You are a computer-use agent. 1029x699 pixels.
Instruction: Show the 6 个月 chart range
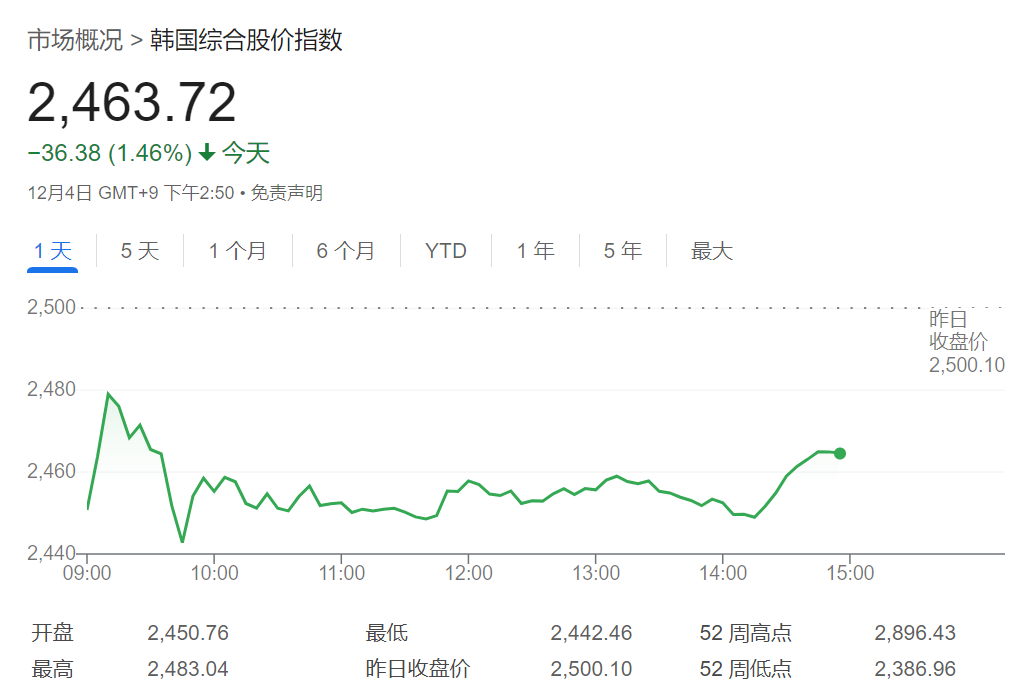coord(346,251)
